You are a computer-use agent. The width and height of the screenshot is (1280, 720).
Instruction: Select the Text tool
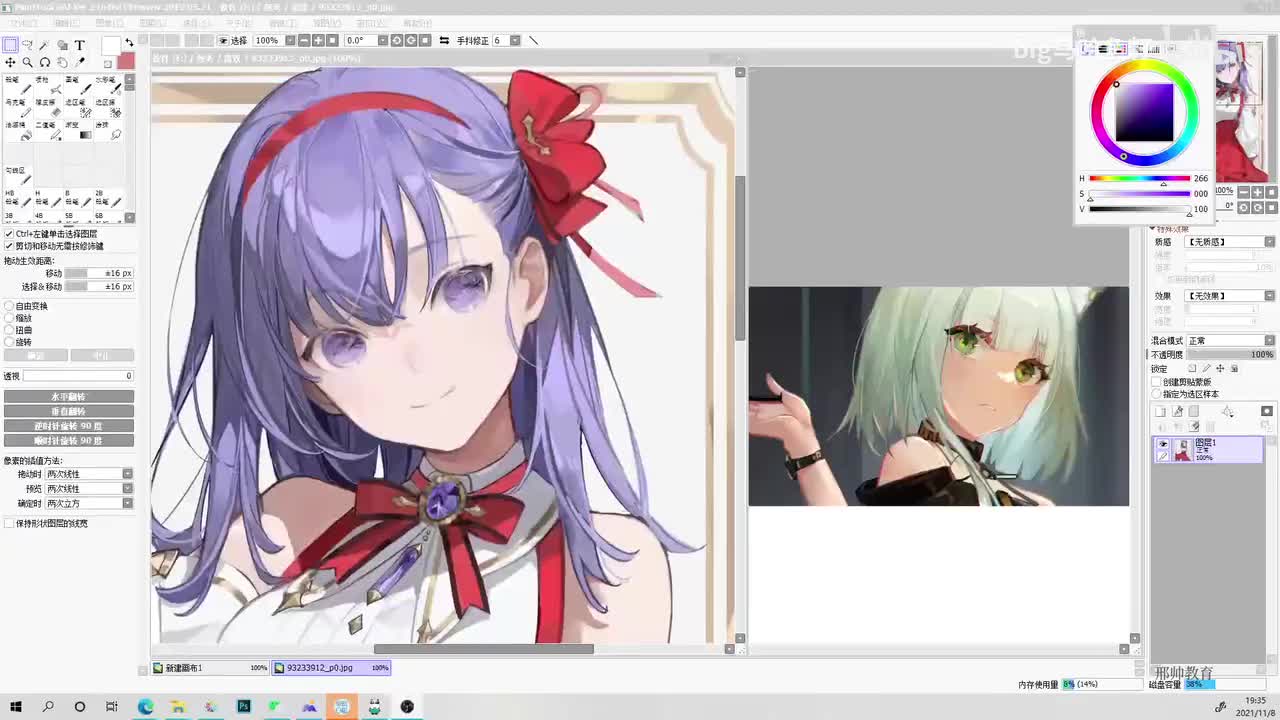click(80, 45)
